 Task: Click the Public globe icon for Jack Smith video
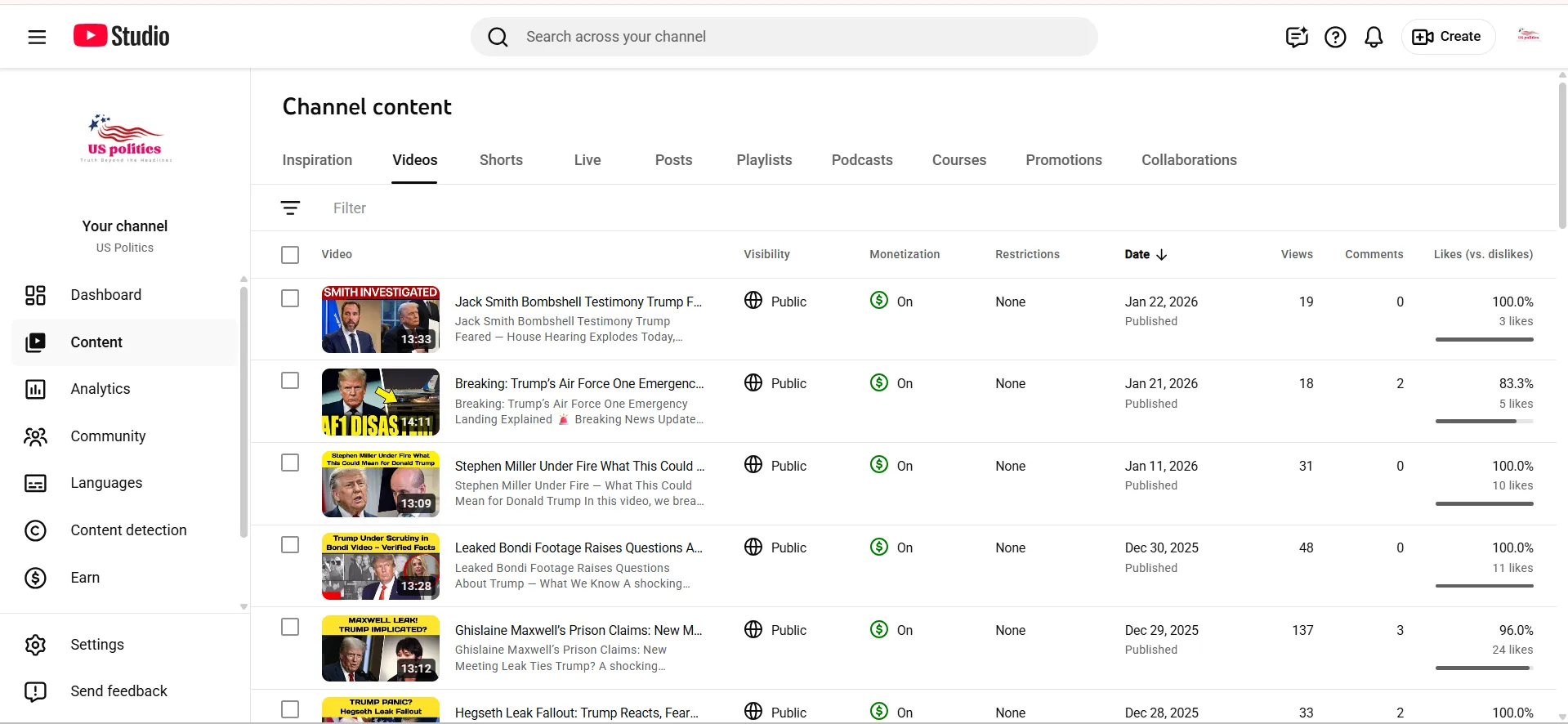(753, 301)
